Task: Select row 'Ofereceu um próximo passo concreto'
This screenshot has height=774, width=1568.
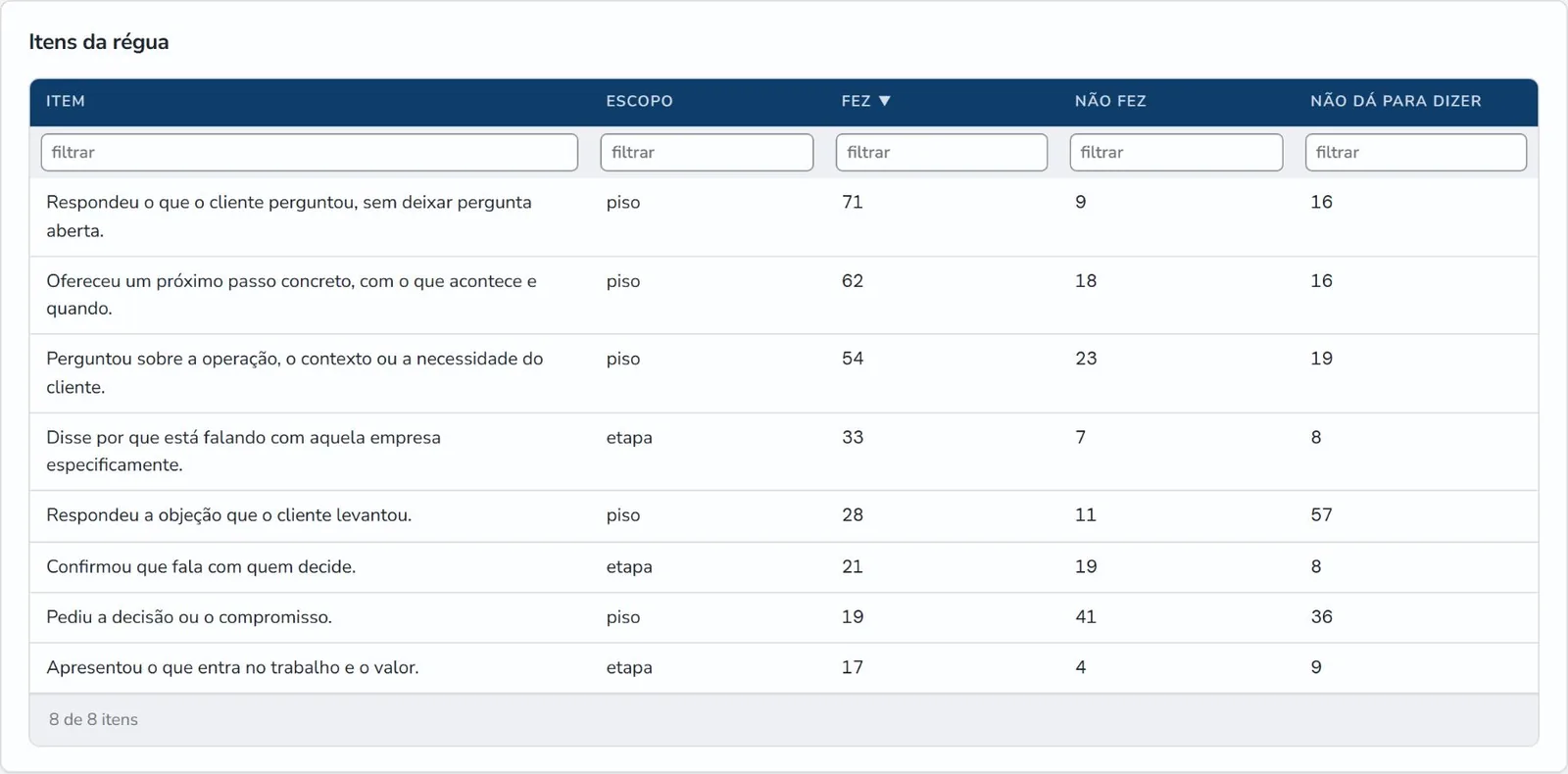Action: point(784,295)
